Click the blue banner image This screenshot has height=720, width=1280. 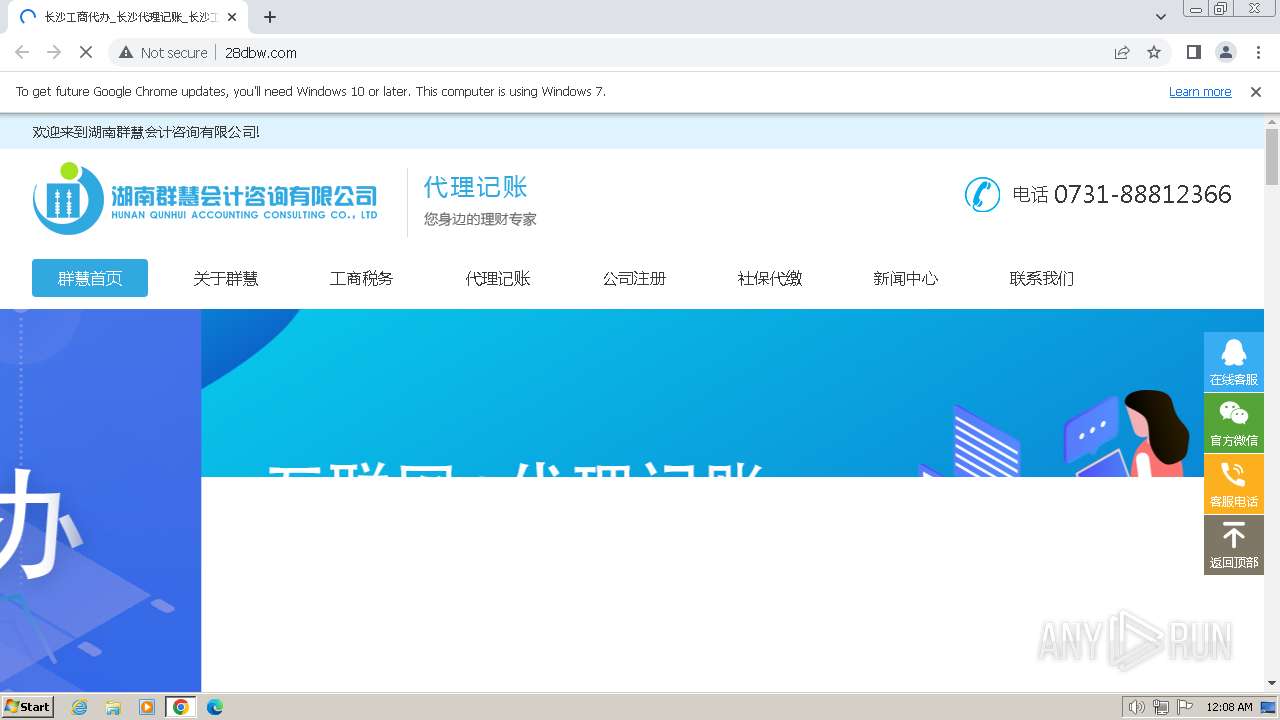(732, 393)
